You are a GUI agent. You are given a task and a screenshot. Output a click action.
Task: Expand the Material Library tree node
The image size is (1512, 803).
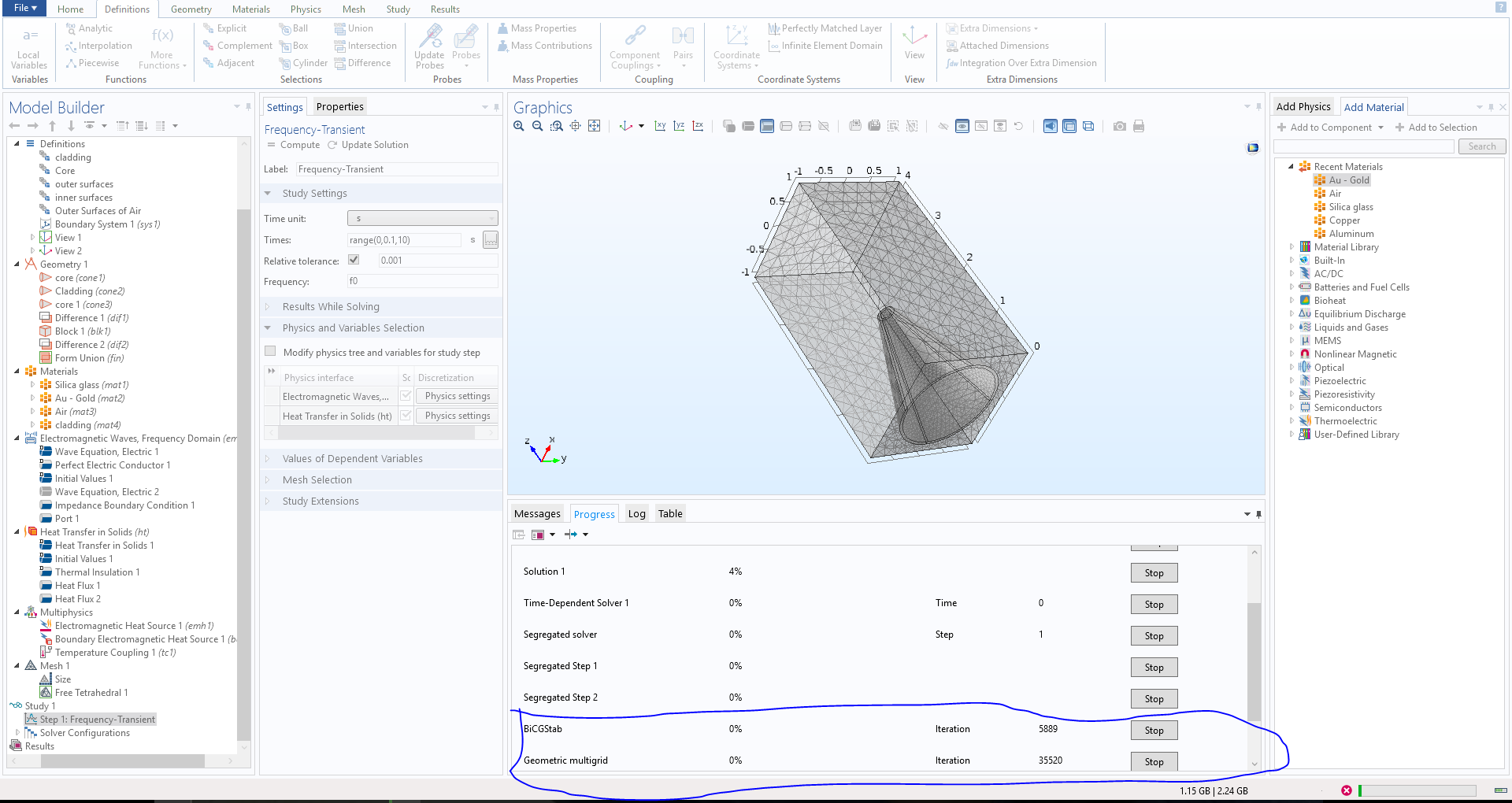(1291, 247)
